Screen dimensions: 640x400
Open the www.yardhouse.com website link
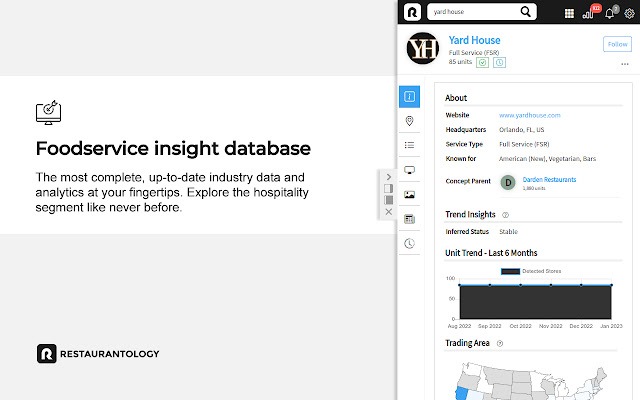point(529,116)
